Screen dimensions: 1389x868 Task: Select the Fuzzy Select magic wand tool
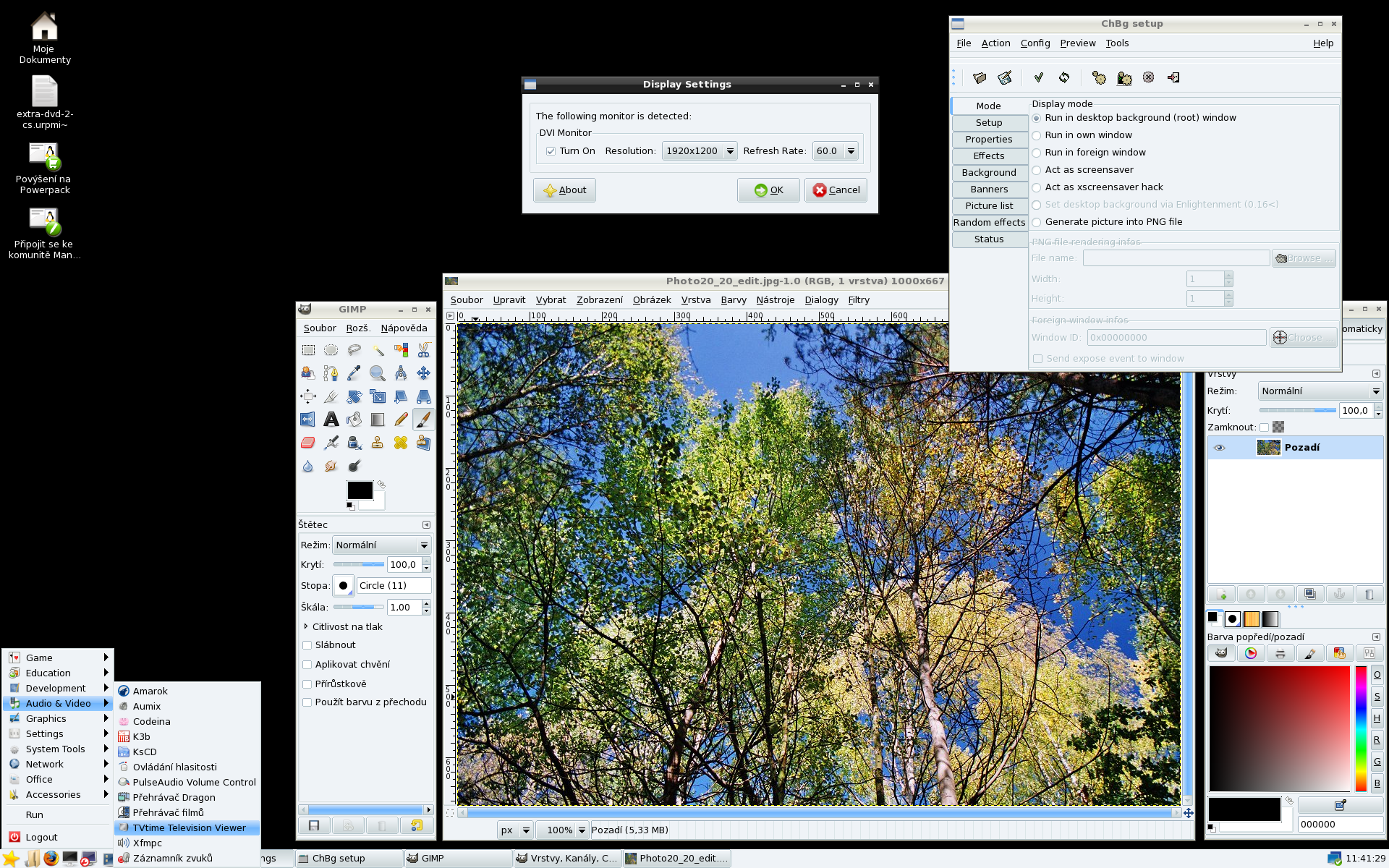point(378,350)
